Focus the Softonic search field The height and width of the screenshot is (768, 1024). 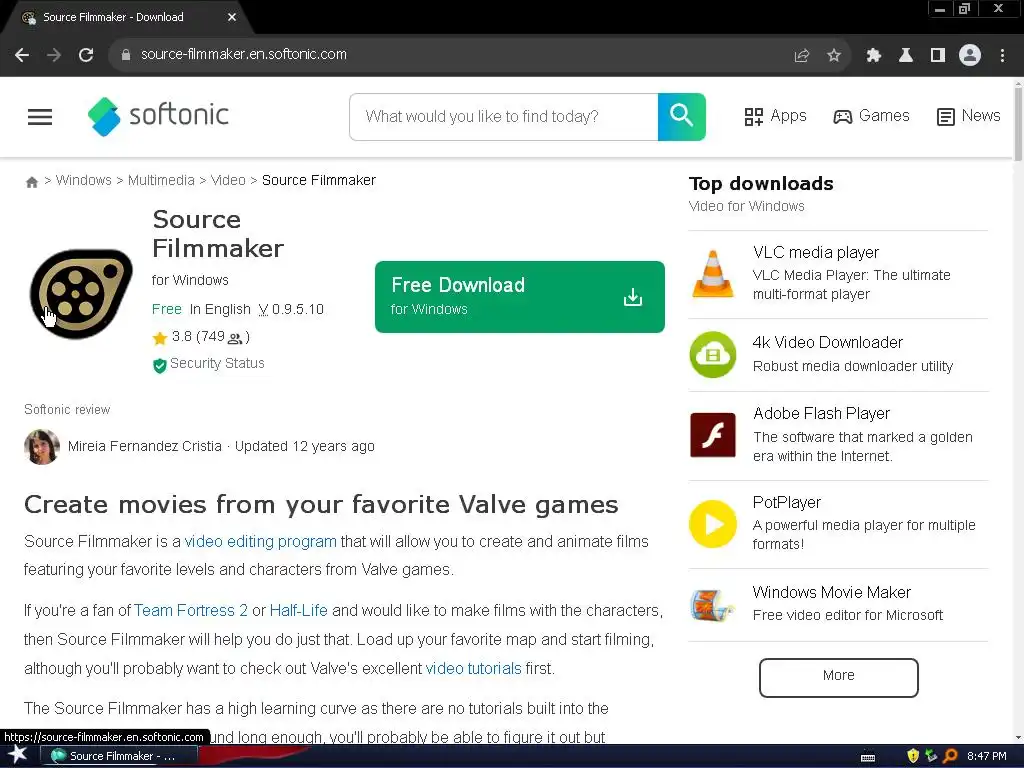tap(504, 117)
